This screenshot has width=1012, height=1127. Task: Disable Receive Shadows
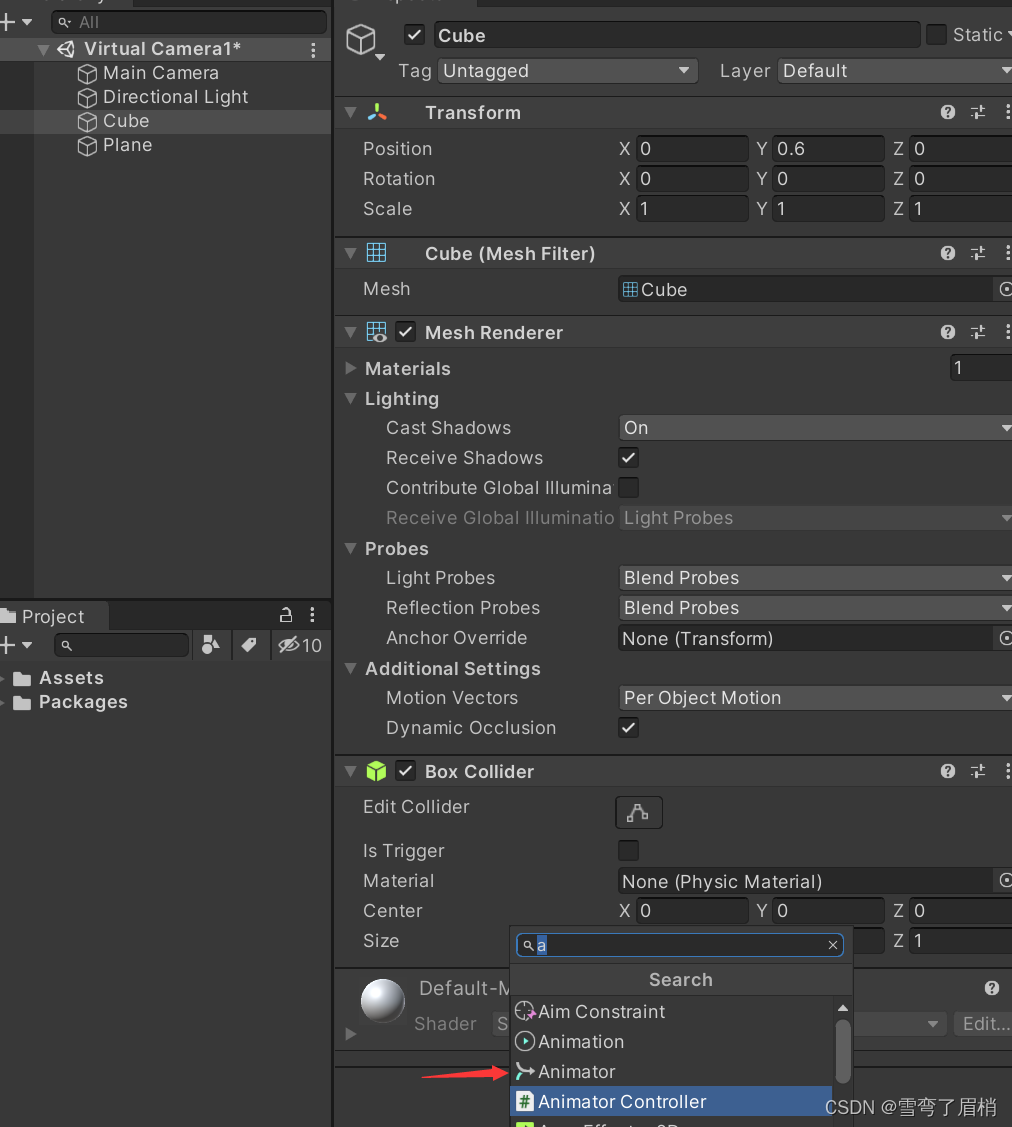point(628,457)
